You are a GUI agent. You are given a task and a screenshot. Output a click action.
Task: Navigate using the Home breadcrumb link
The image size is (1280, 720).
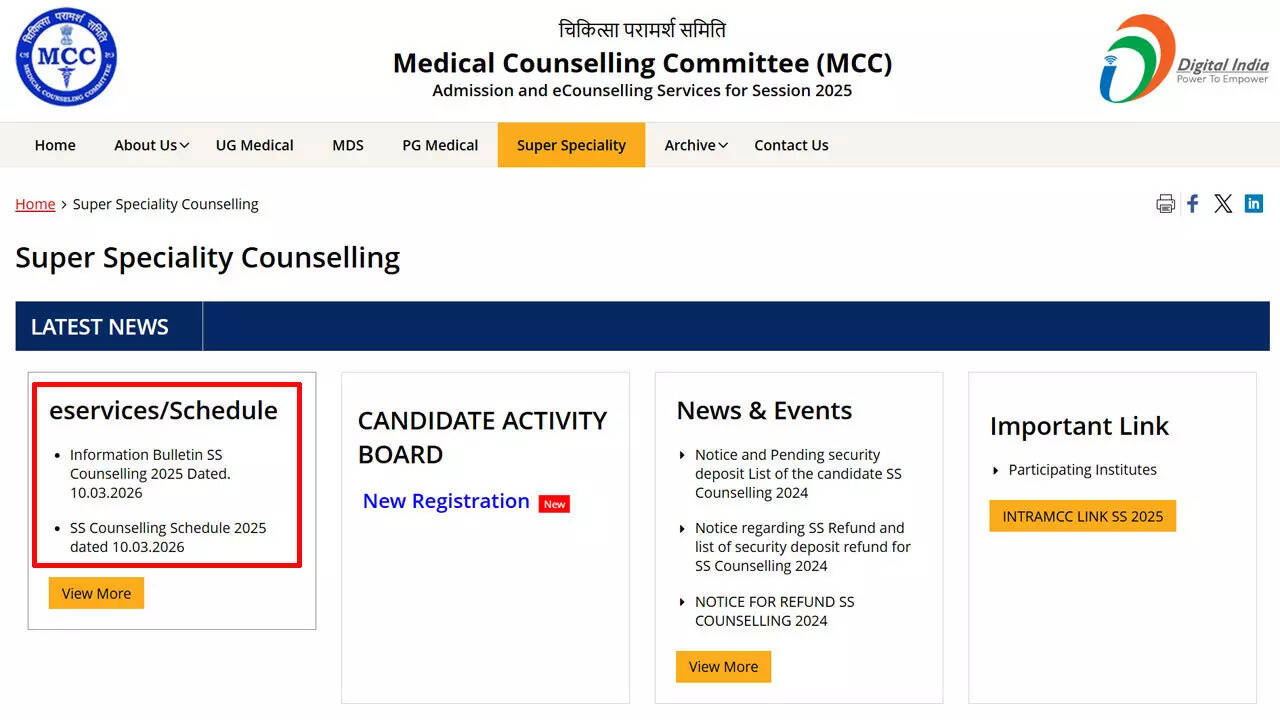pyautogui.click(x=35, y=203)
